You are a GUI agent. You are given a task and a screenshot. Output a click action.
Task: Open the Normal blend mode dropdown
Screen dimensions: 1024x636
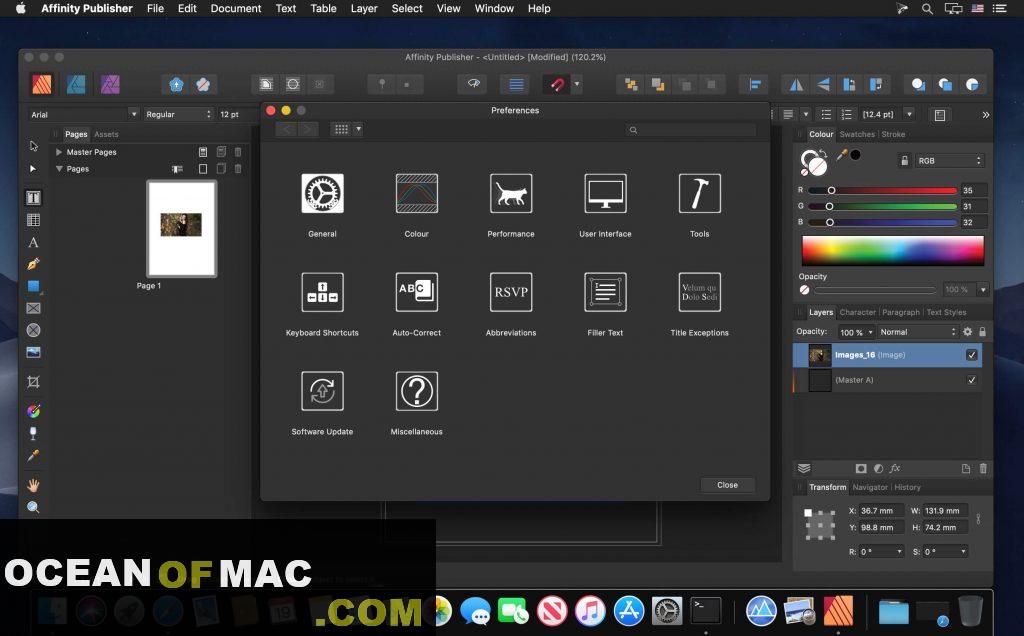tap(917, 332)
